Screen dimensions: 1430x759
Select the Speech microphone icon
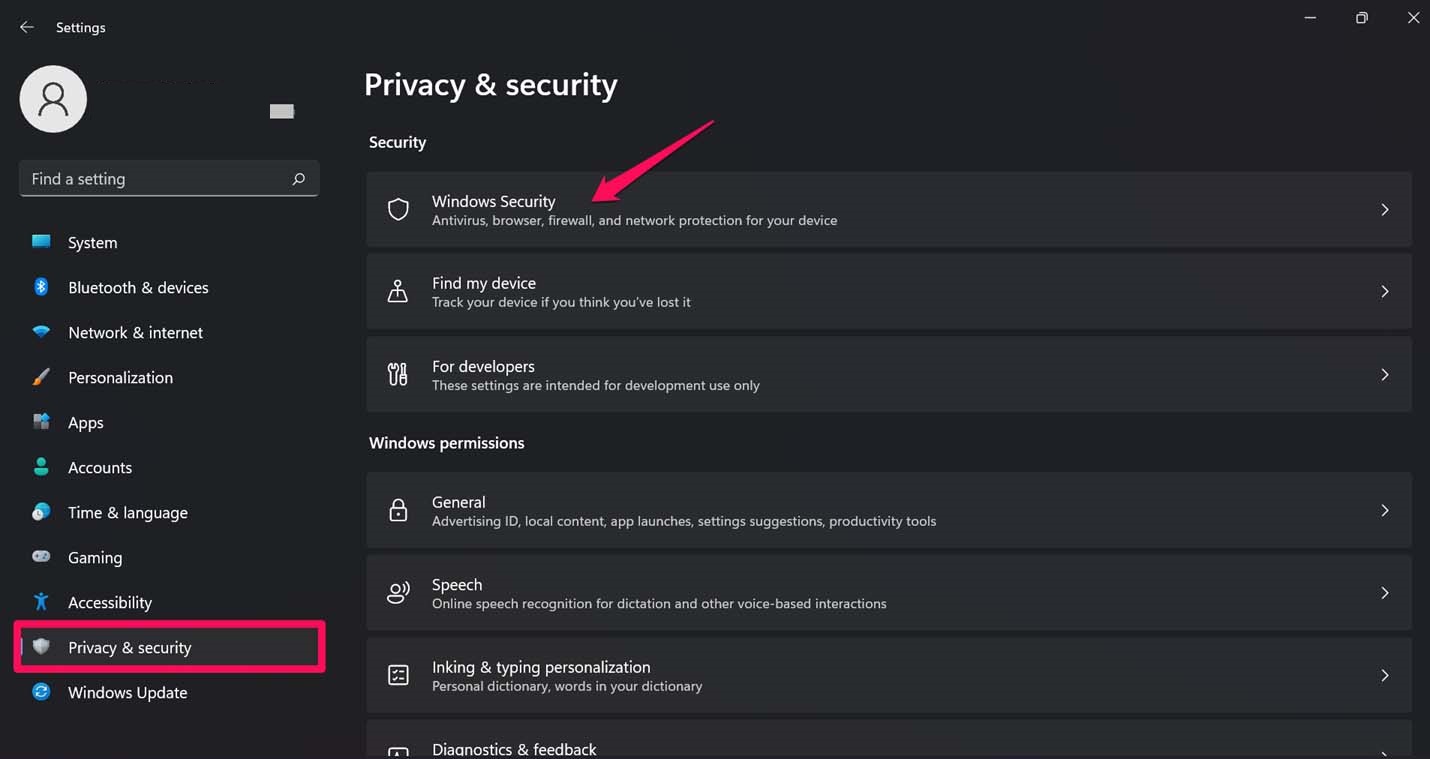[398, 593]
